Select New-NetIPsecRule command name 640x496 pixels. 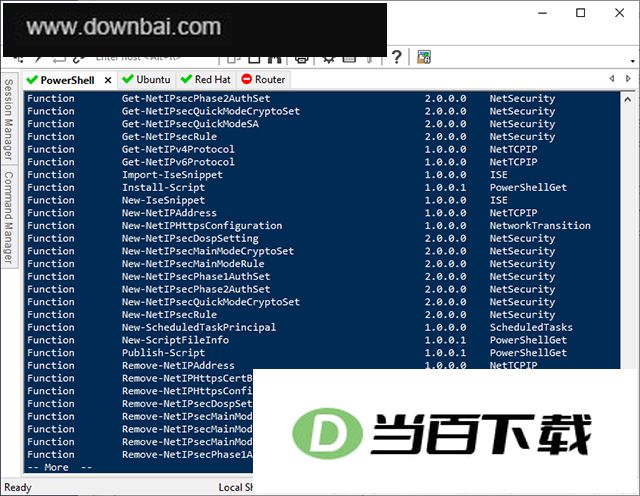(x=169, y=314)
